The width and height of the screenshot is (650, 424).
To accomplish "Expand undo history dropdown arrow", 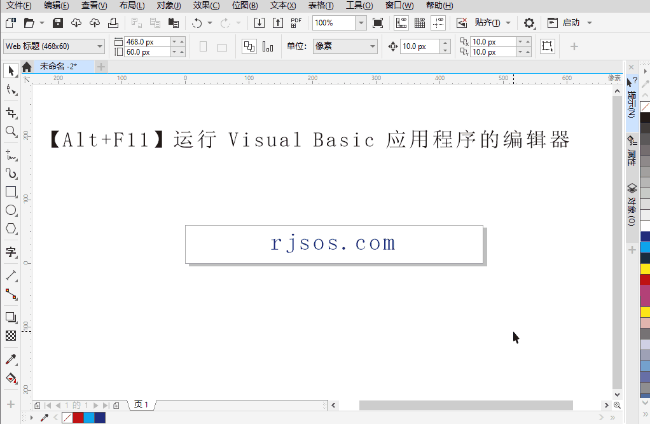I will 210,23.
